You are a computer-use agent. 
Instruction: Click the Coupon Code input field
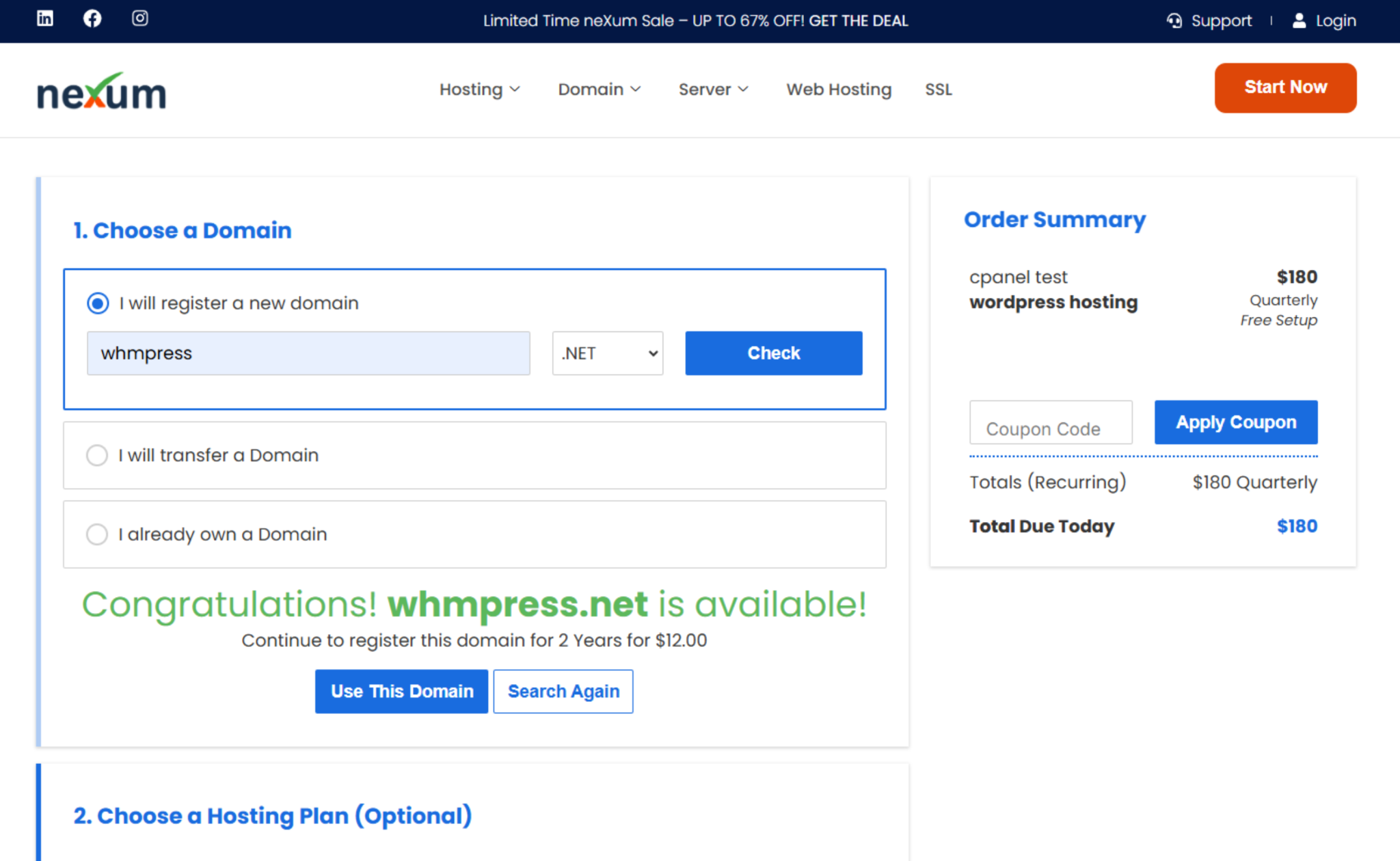tap(1051, 422)
